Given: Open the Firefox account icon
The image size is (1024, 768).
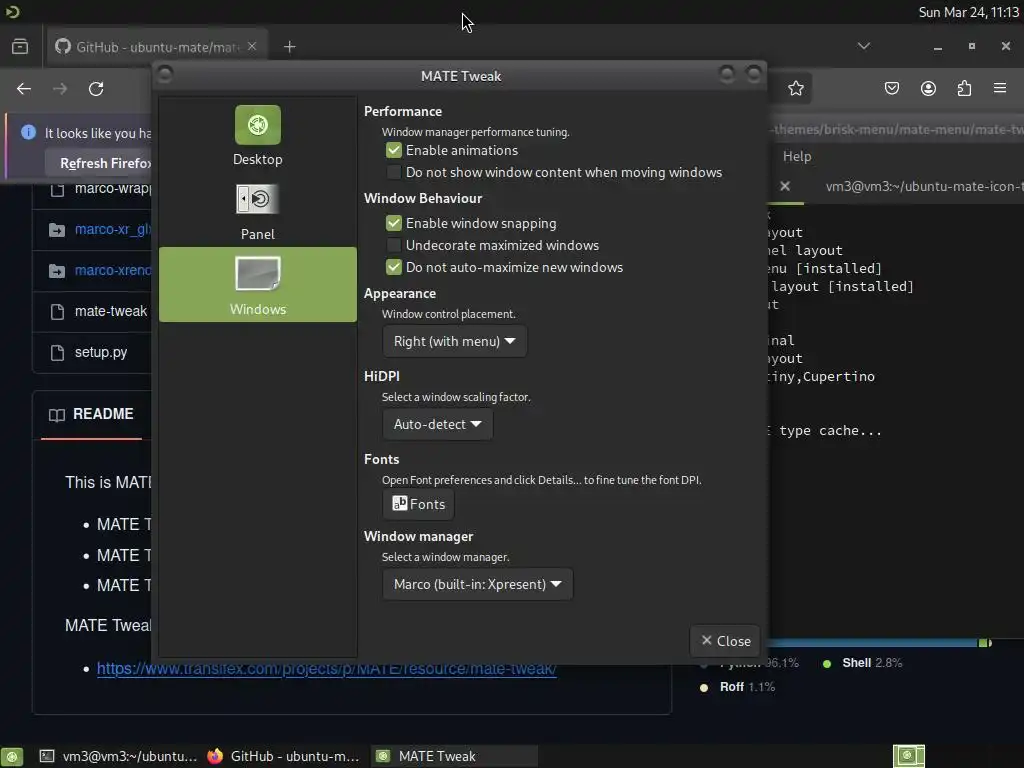Looking at the screenshot, I should click(928, 88).
